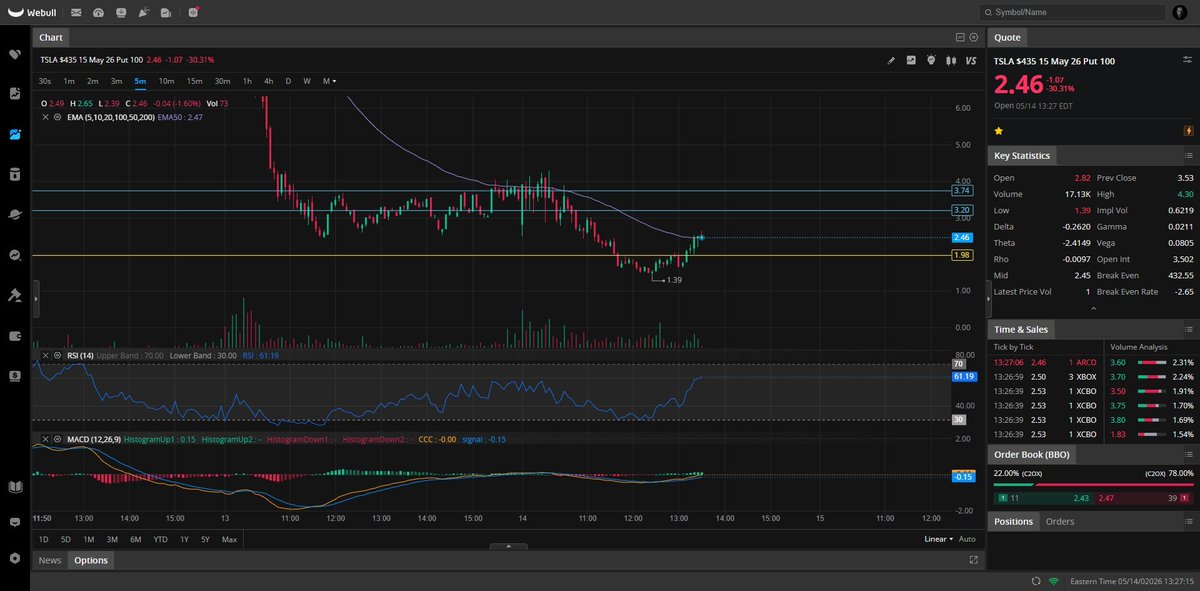Select the 1h timeframe

[x=247, y=81]
